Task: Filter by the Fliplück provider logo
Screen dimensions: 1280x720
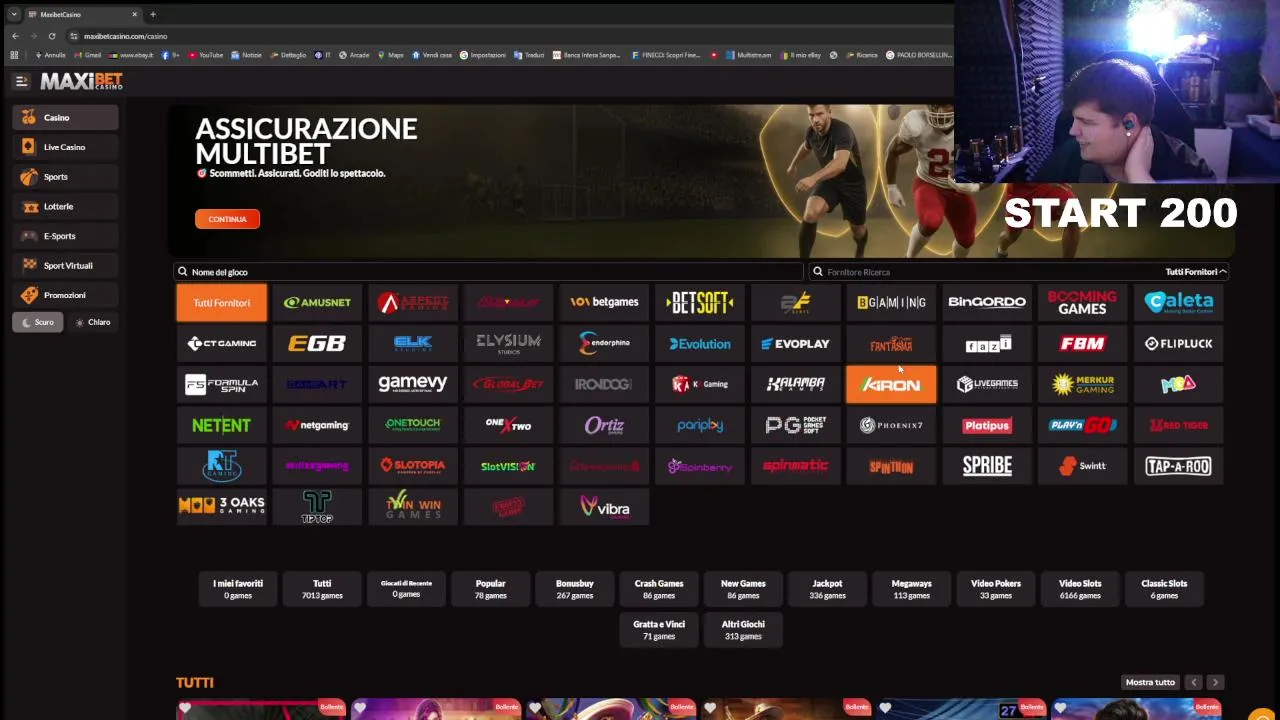Action: pyautogui.click(x=1178, y=344)
